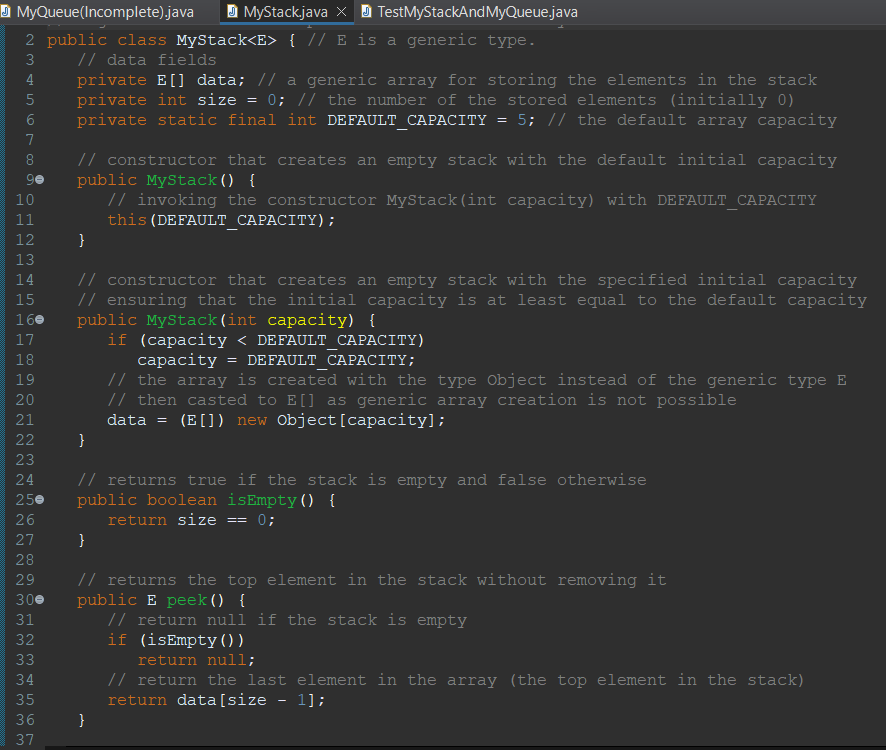Click the peek method name on line 30
886x750 pixels.
click(187, 599)
